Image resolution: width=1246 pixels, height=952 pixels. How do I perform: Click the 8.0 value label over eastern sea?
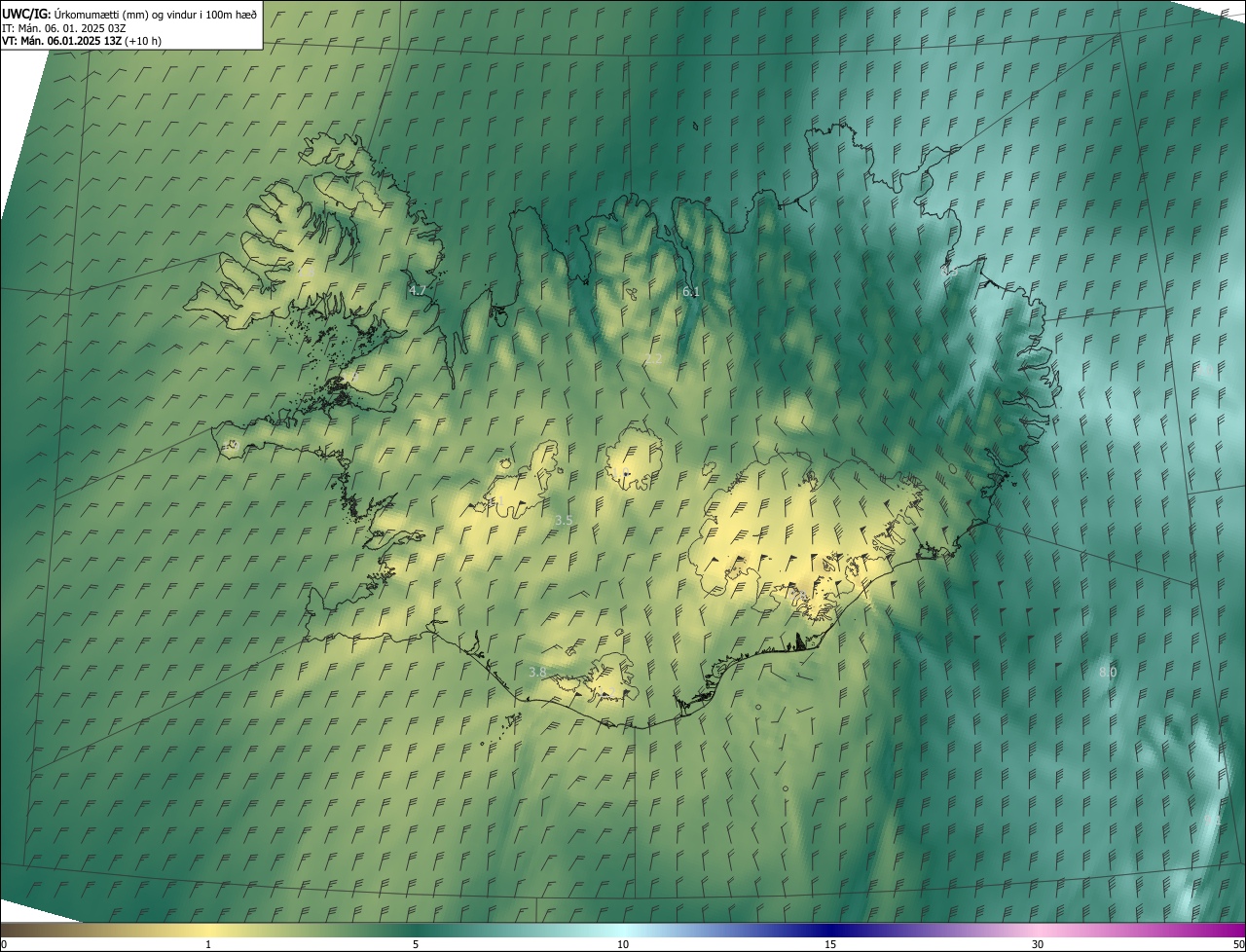pos(1108,673)
